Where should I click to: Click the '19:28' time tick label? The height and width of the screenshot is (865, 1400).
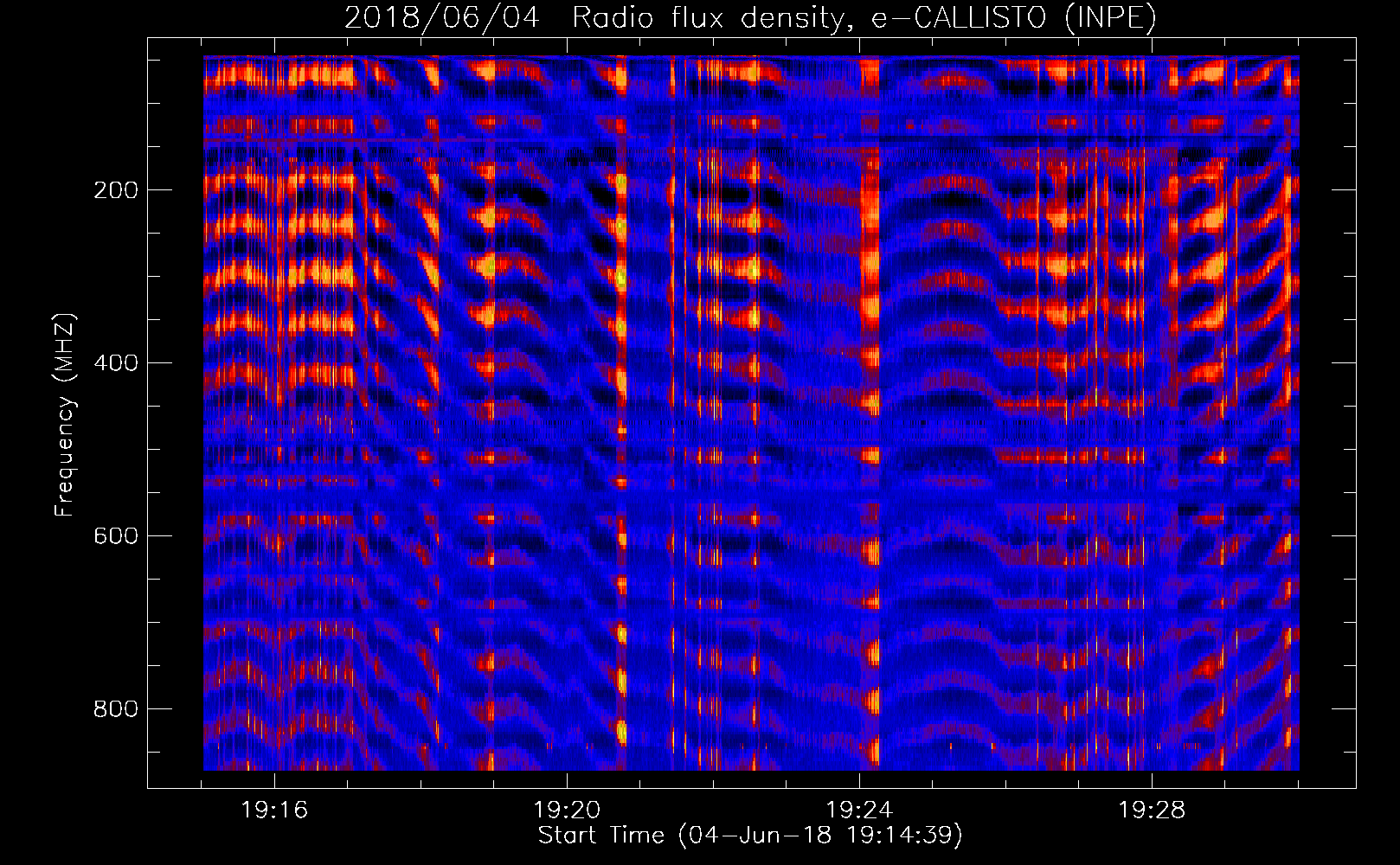click(1152, 811)
